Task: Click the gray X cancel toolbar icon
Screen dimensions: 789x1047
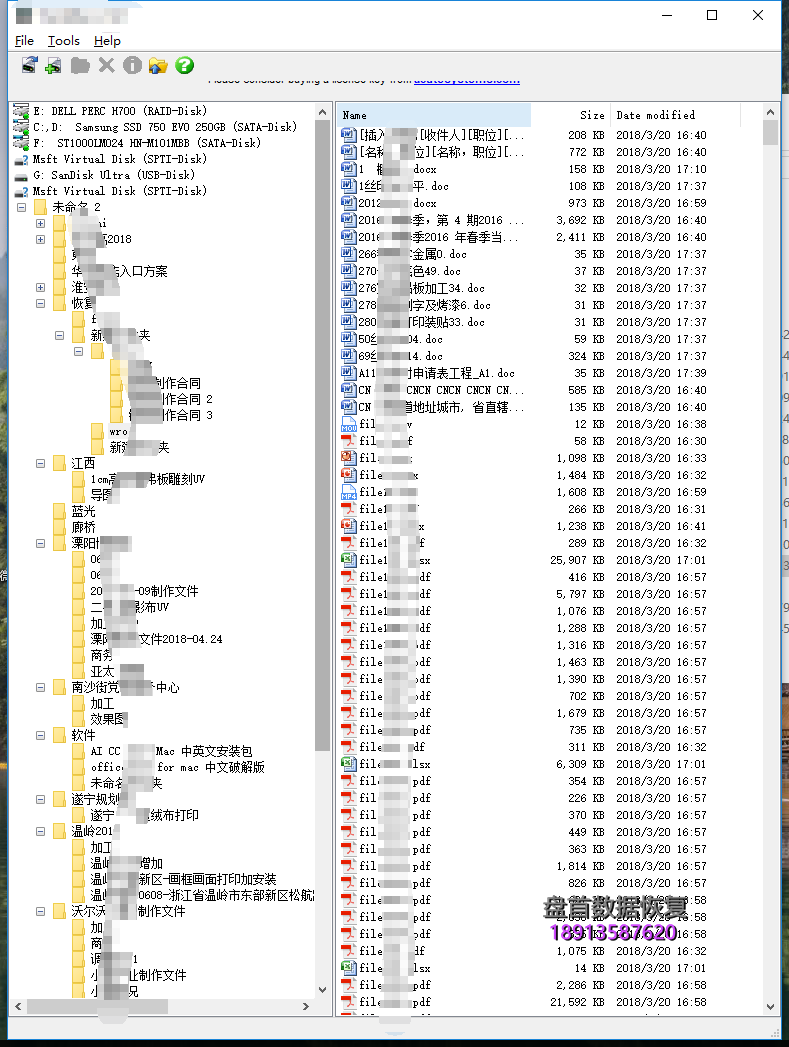Action: (x=106, y=65)
